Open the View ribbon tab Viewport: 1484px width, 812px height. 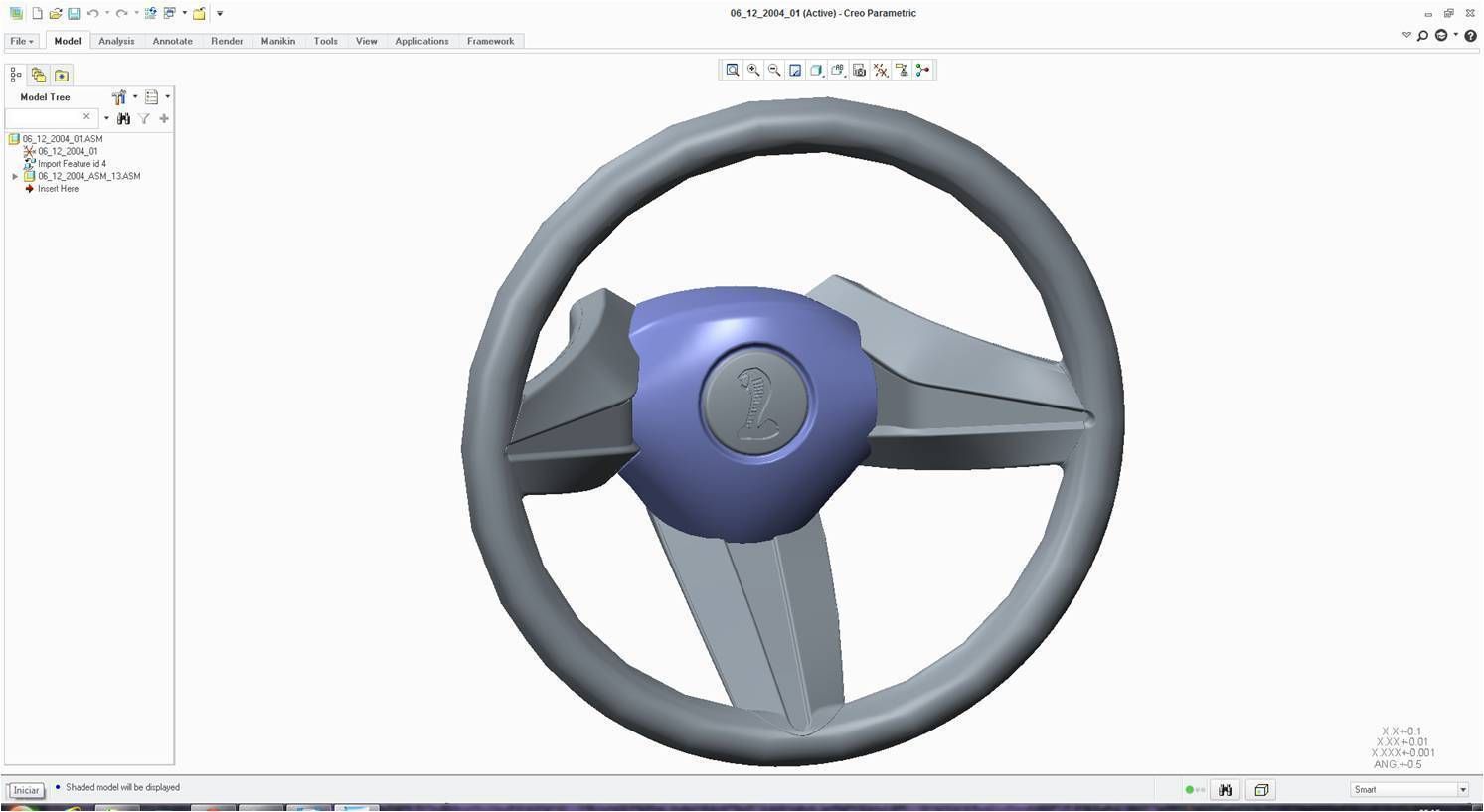(x=366, y=41)
